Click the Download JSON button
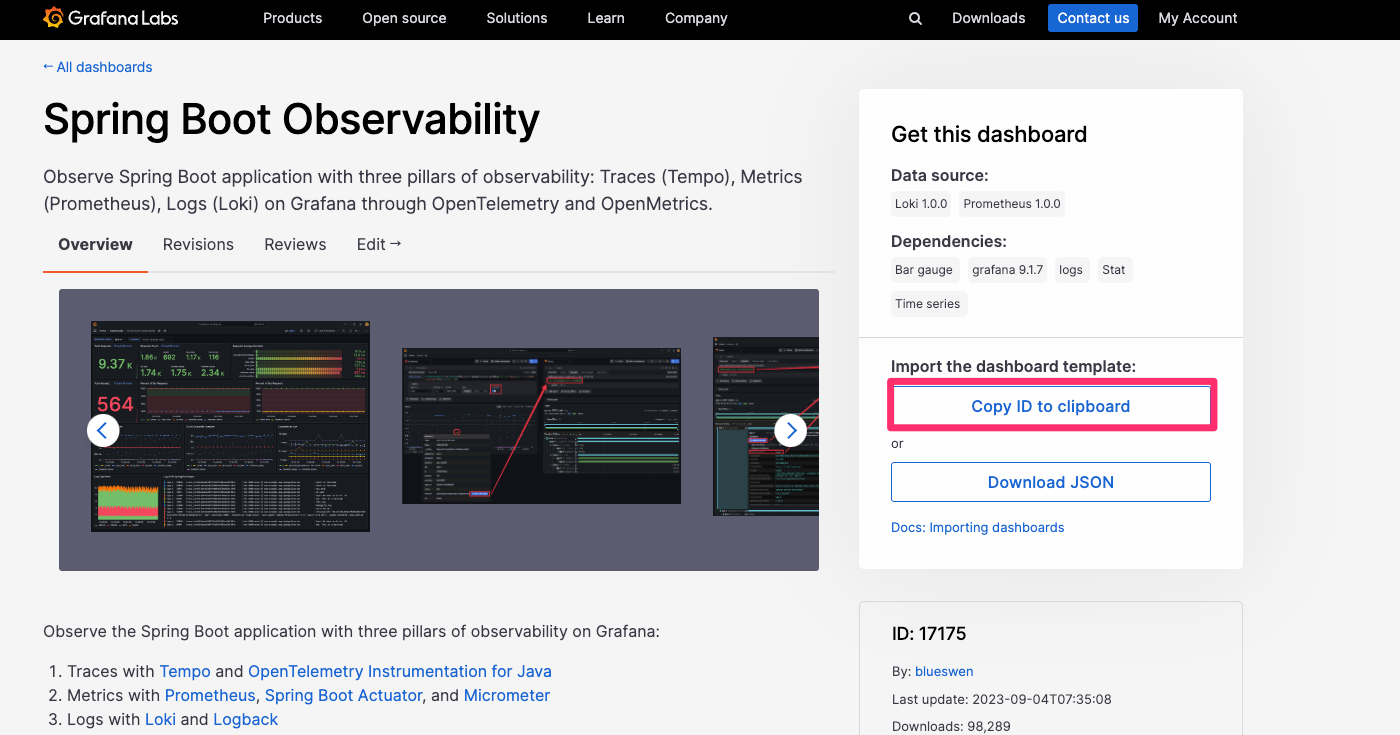The image size is (1400, 735). pos(1051,482)
